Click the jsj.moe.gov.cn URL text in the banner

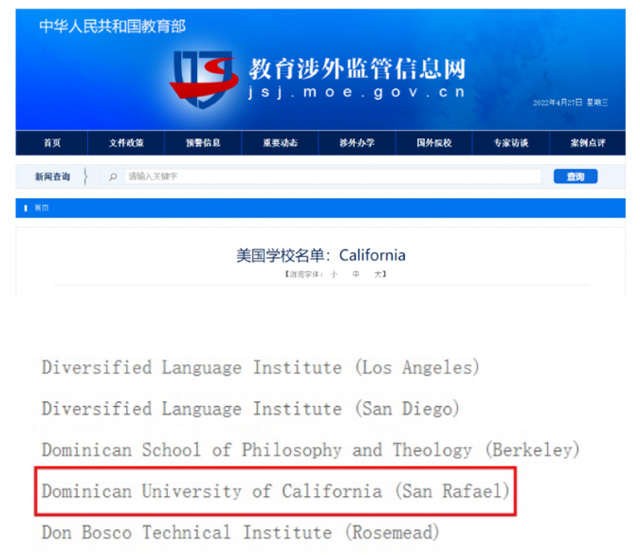point(357,92)
